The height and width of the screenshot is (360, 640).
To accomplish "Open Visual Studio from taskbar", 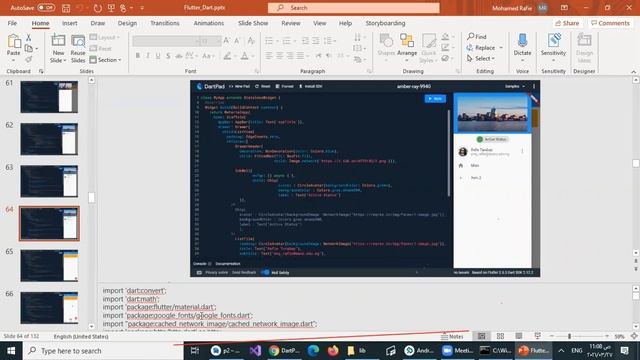I will [x=255, y=351].
